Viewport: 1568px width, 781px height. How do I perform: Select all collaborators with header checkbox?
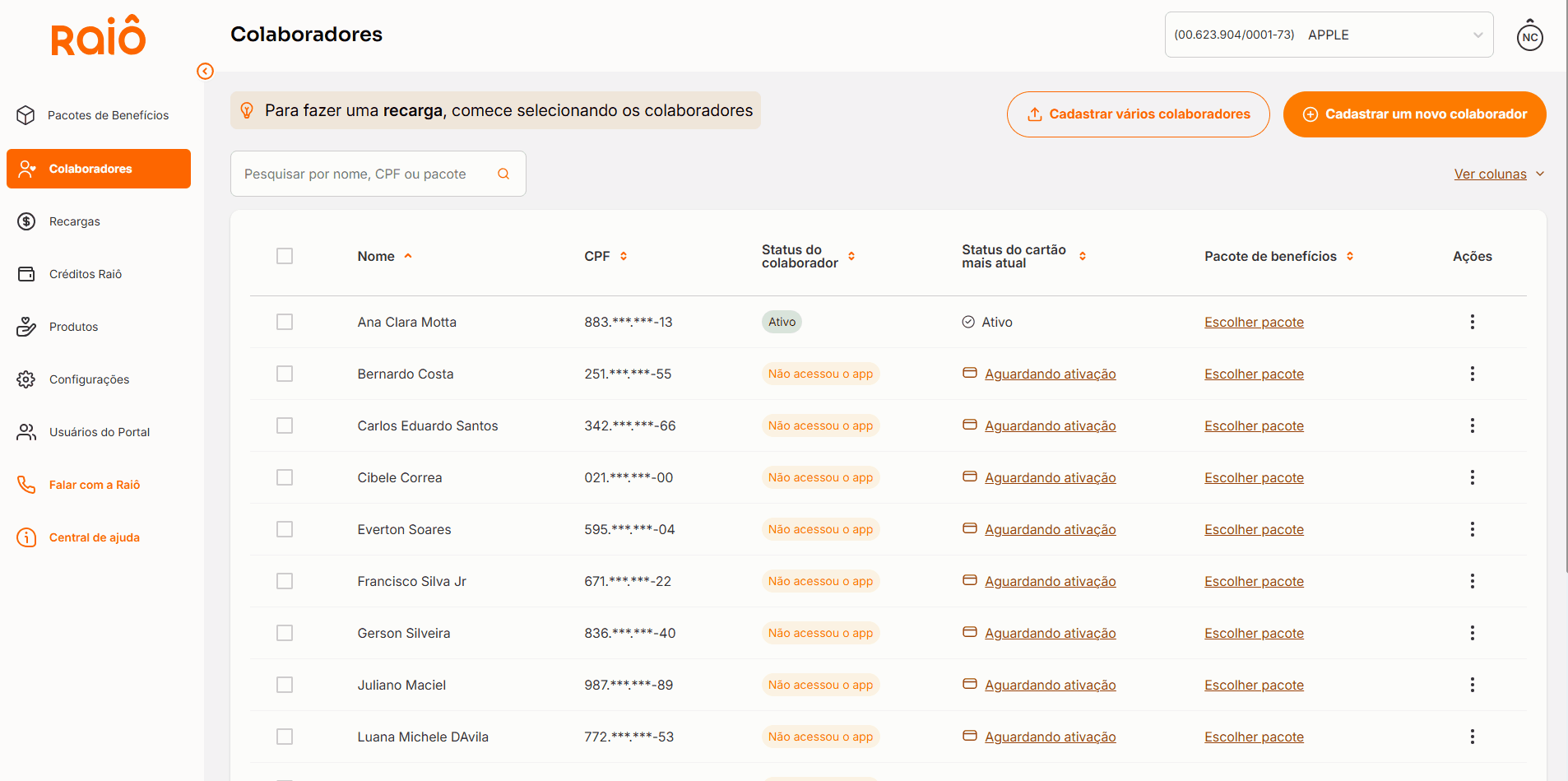(x=285, y=256)
